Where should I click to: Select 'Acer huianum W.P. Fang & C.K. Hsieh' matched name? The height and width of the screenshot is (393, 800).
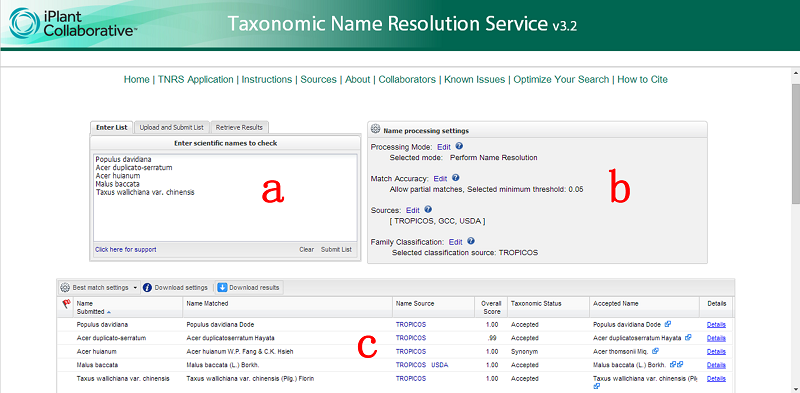pos(240,352)
